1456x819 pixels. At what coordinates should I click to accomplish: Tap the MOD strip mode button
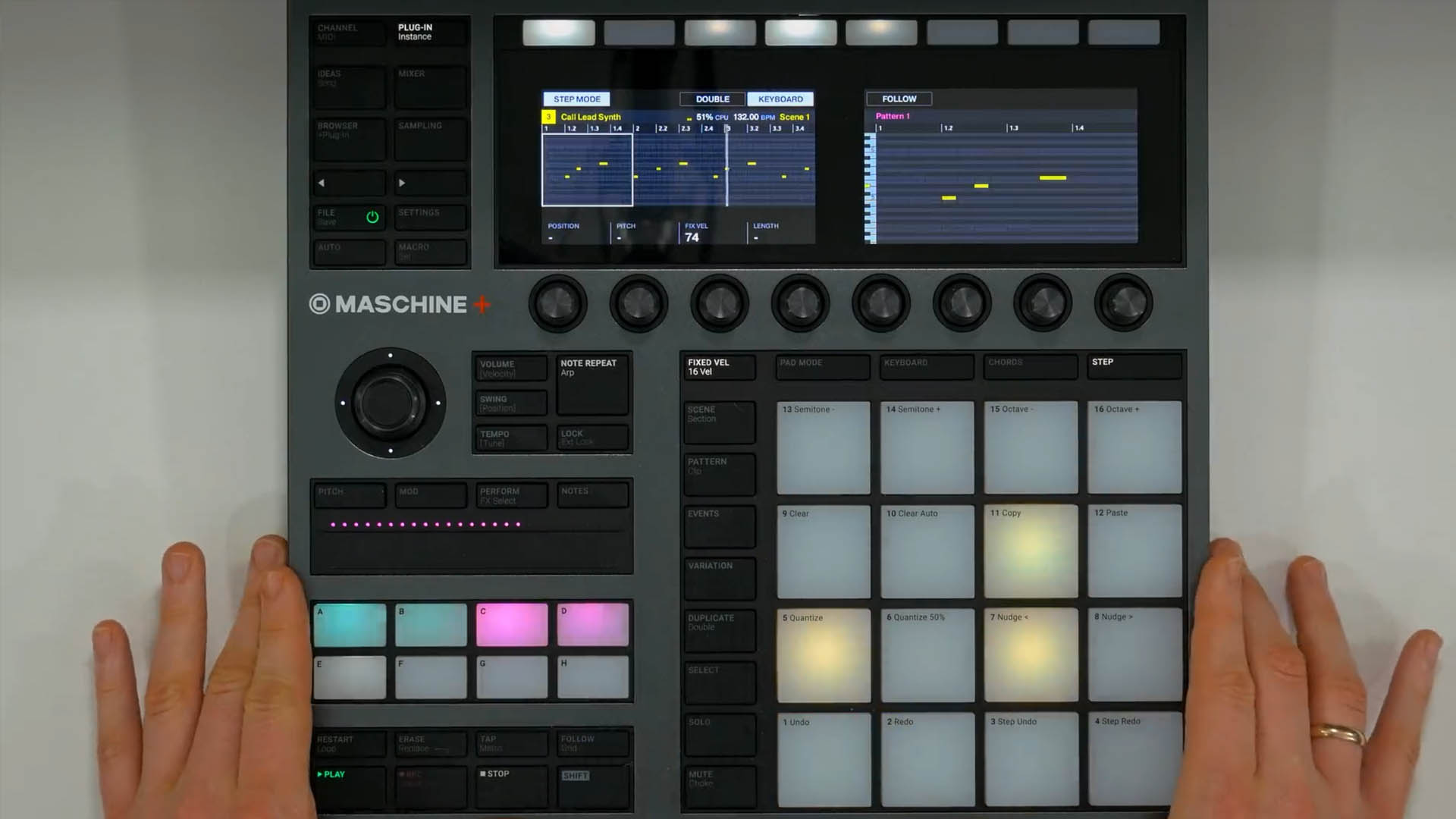430,495
